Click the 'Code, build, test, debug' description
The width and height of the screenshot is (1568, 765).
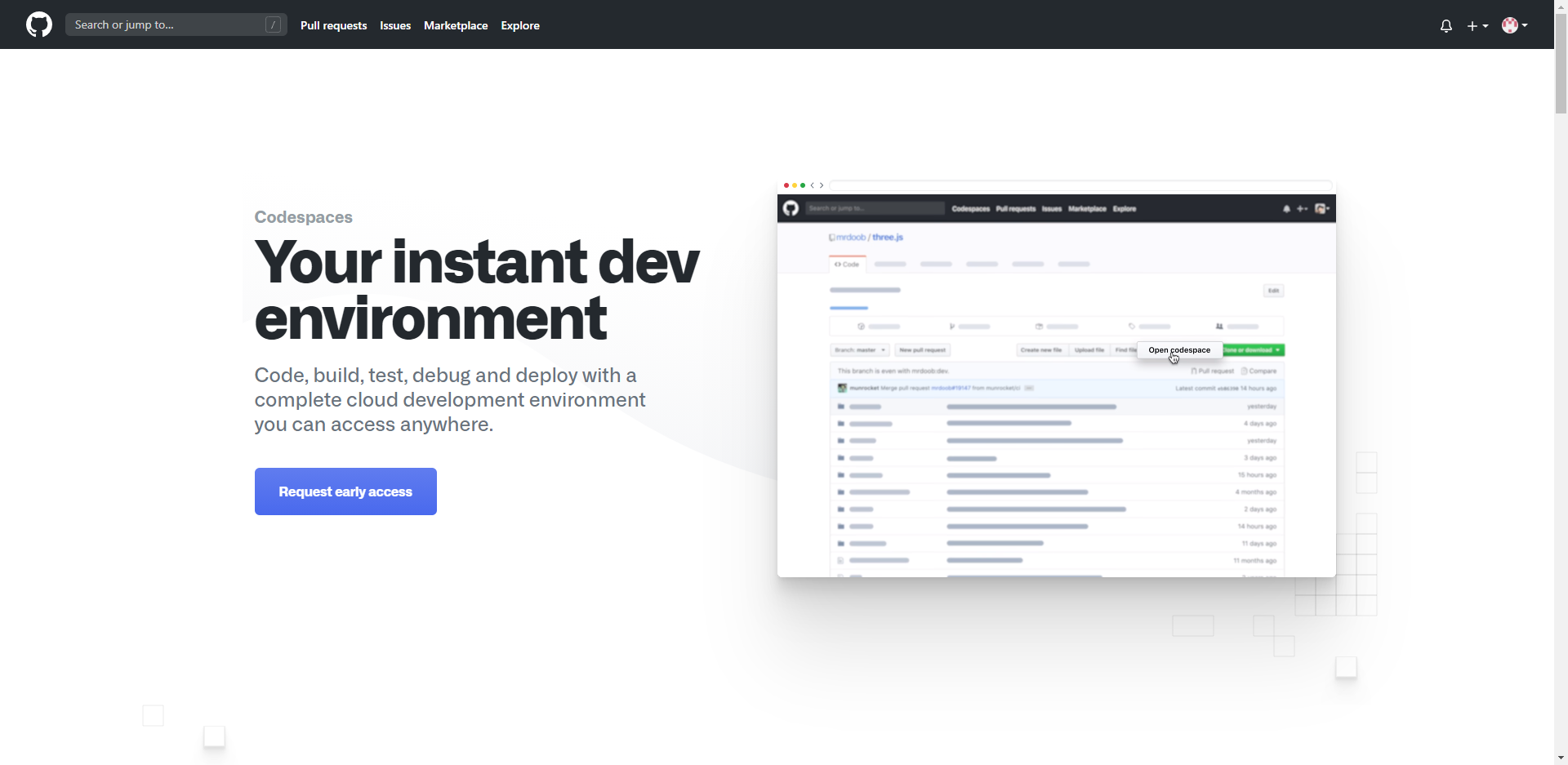click(x=450, y=399)
